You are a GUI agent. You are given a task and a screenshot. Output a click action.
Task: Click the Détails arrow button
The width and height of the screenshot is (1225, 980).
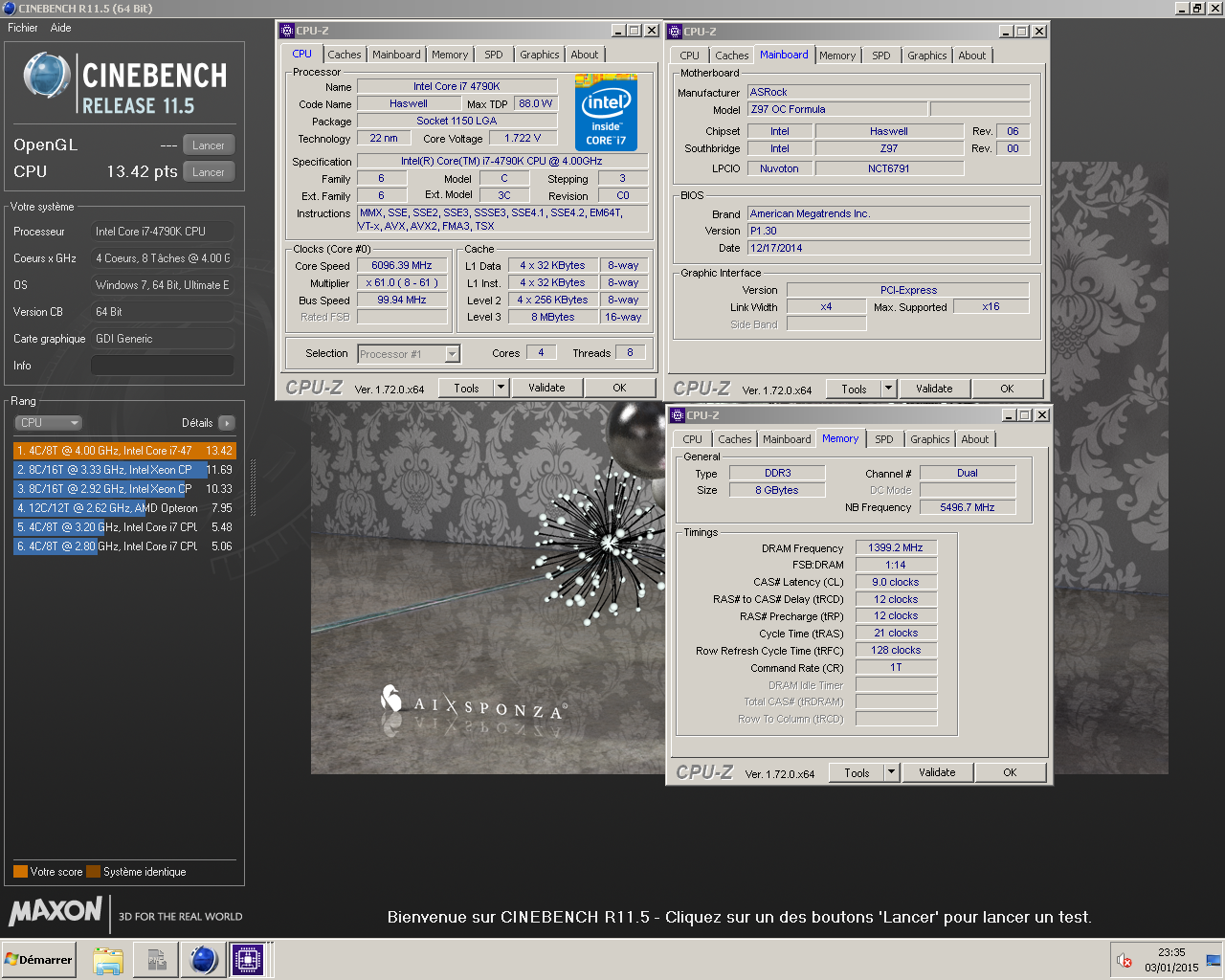(x=226, y=423)
